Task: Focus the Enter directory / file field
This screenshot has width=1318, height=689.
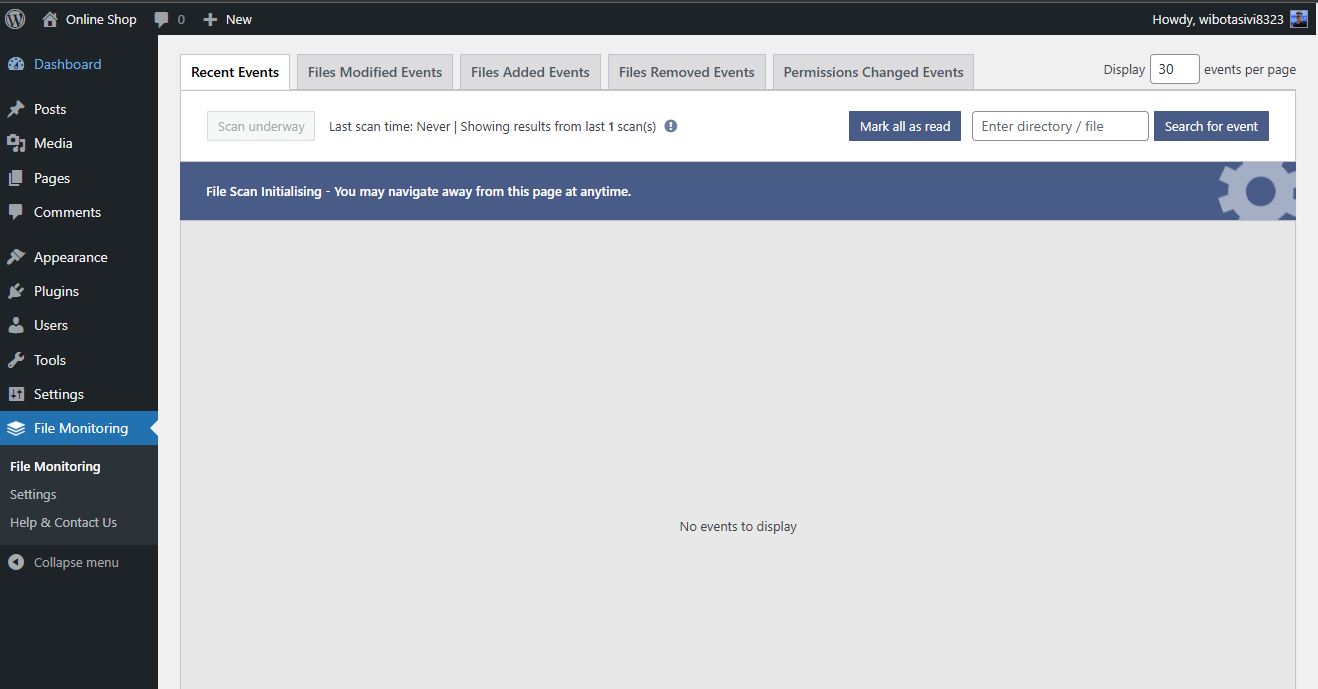Action: click(1060, 126)
